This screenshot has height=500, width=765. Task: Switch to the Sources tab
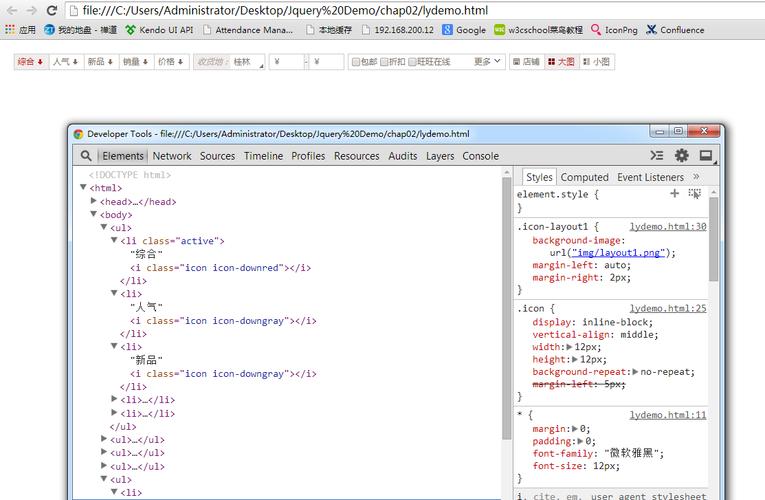click(217, 156)
